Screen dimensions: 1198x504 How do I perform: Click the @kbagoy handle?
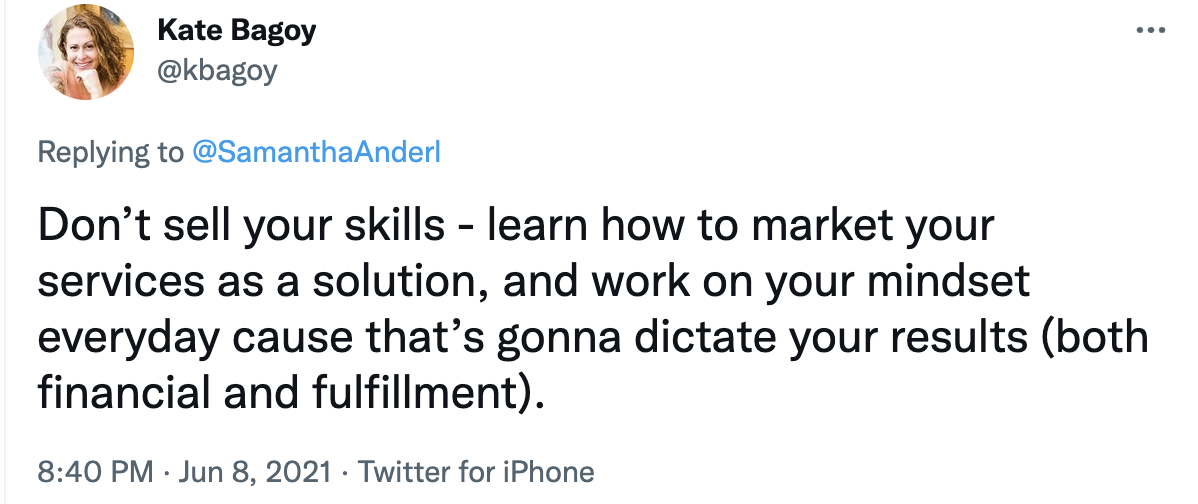(217, 71)
